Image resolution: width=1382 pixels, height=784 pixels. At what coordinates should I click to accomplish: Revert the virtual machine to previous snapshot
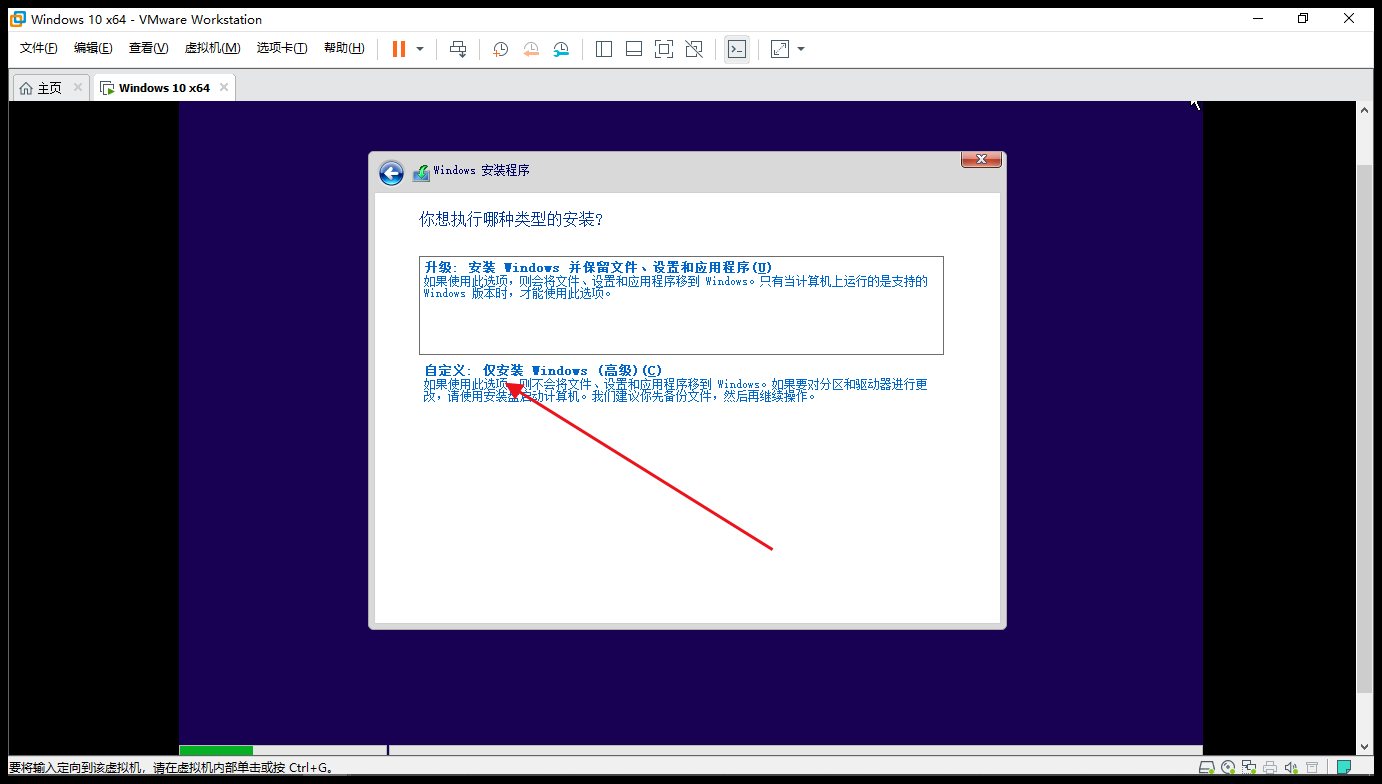[x=531, y=49]
